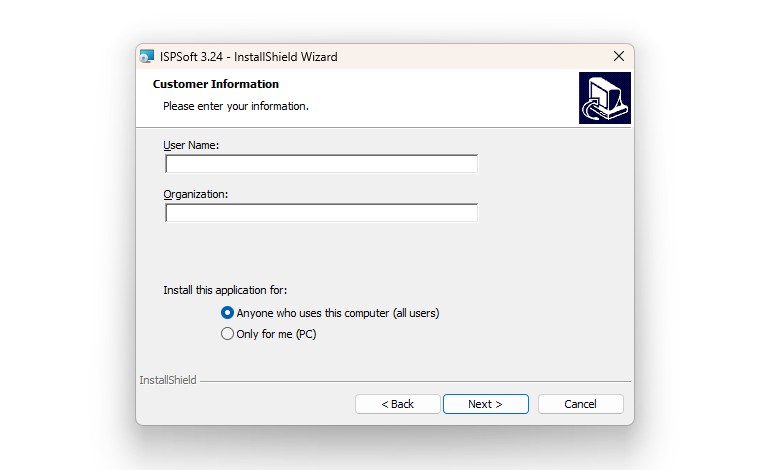
Task: Return with the < Back button
Action: pyautogui.click(x=397, y=404)
